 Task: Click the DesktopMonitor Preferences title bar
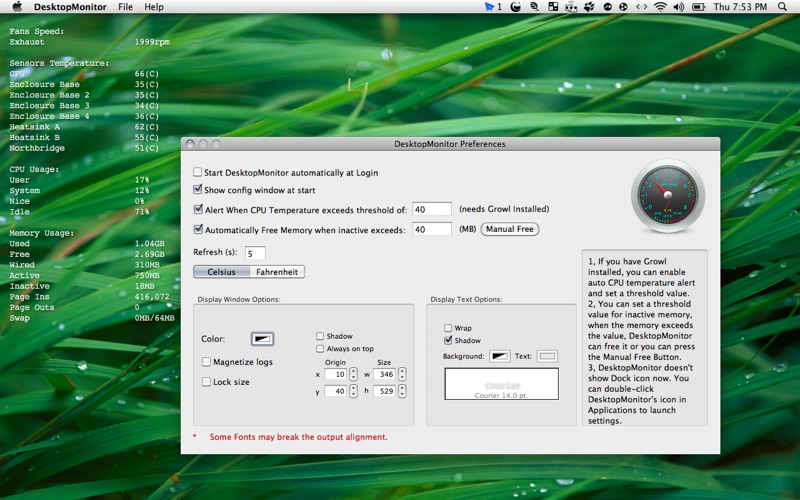click(x=451, y=144)
